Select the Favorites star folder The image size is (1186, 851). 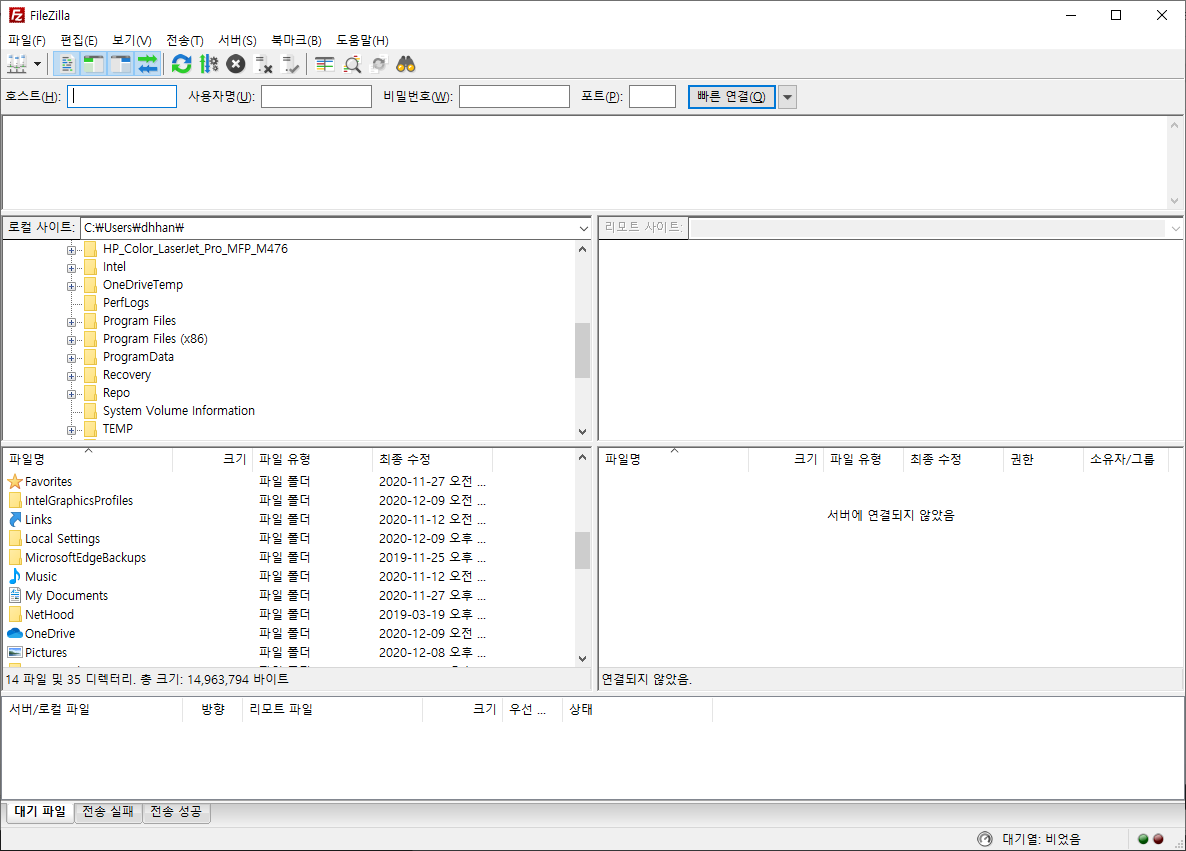[48, 482]
